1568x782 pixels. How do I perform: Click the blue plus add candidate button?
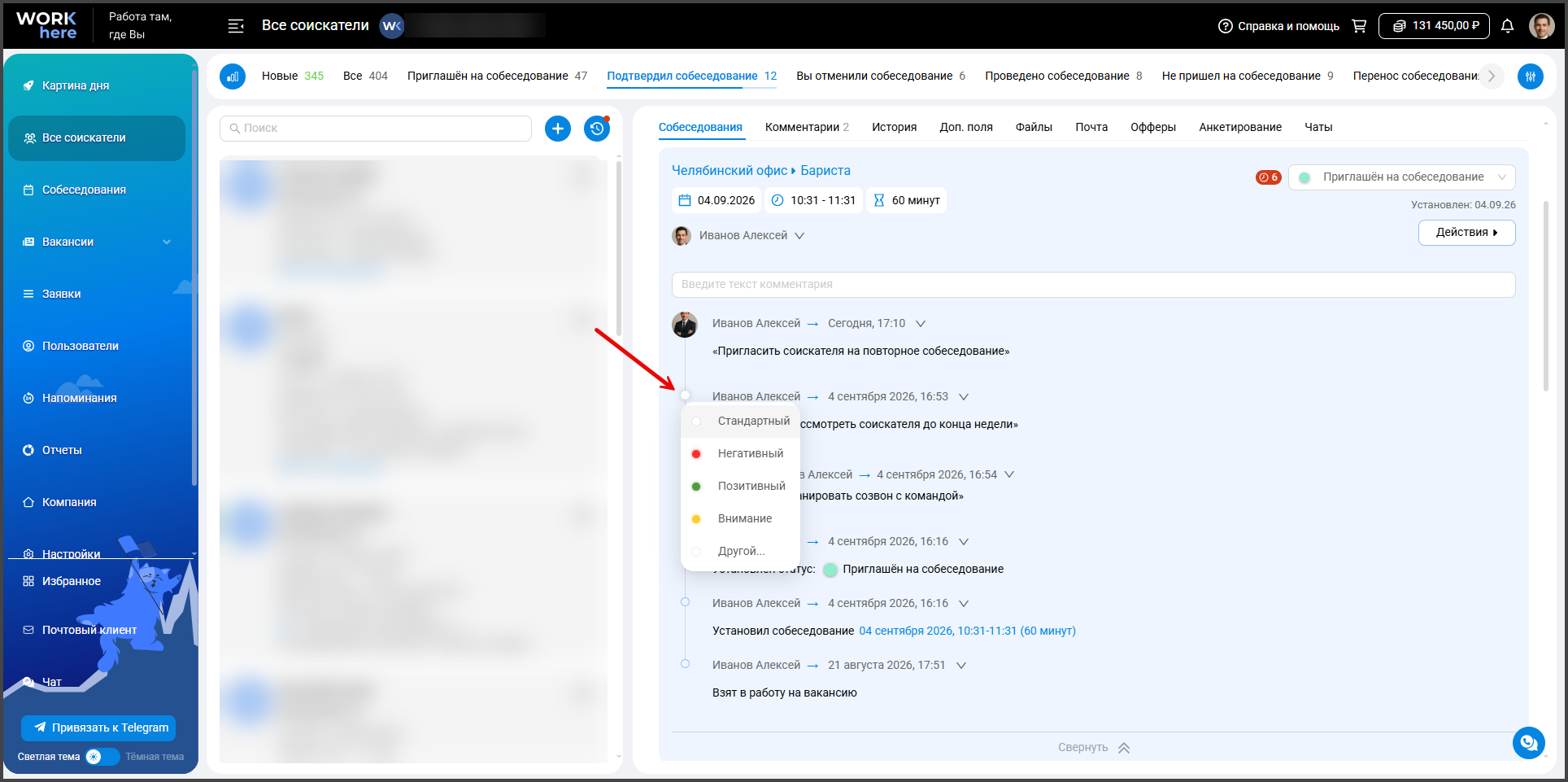(557, 129)
